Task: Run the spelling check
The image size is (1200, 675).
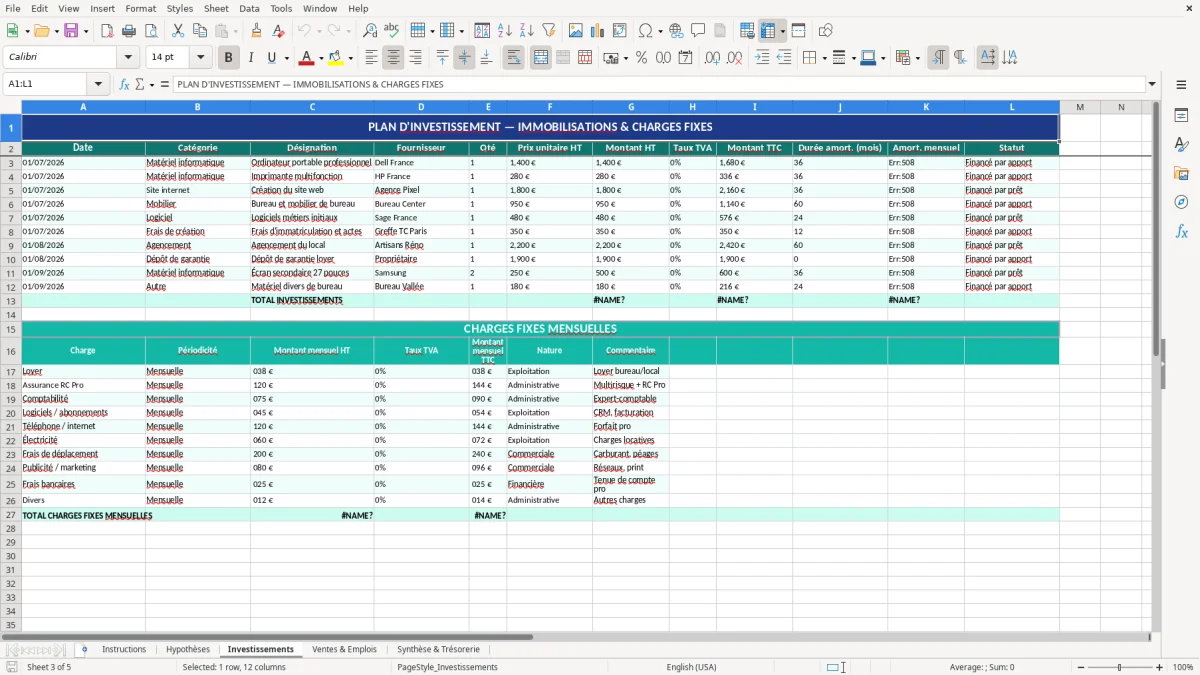Action: click(391, 31)
